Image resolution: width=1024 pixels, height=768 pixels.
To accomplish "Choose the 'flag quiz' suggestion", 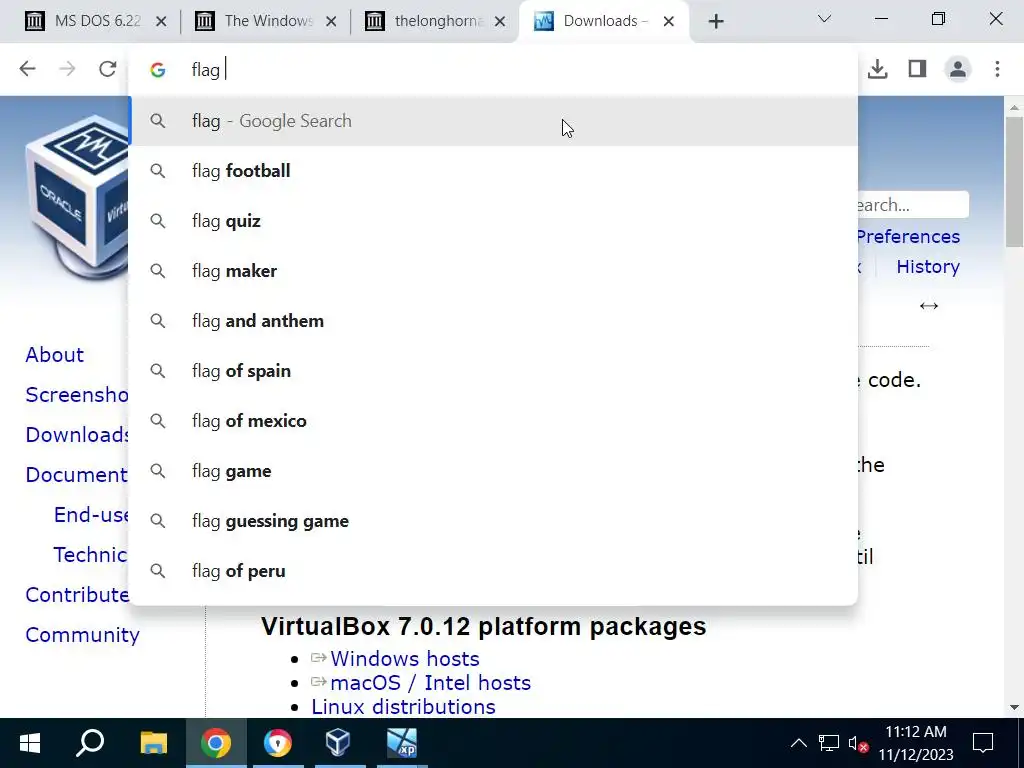I will [494, 221].
